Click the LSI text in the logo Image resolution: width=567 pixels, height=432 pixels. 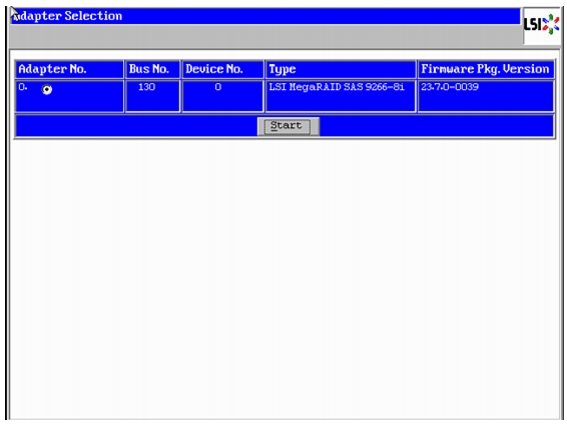(x=533, y=25)
